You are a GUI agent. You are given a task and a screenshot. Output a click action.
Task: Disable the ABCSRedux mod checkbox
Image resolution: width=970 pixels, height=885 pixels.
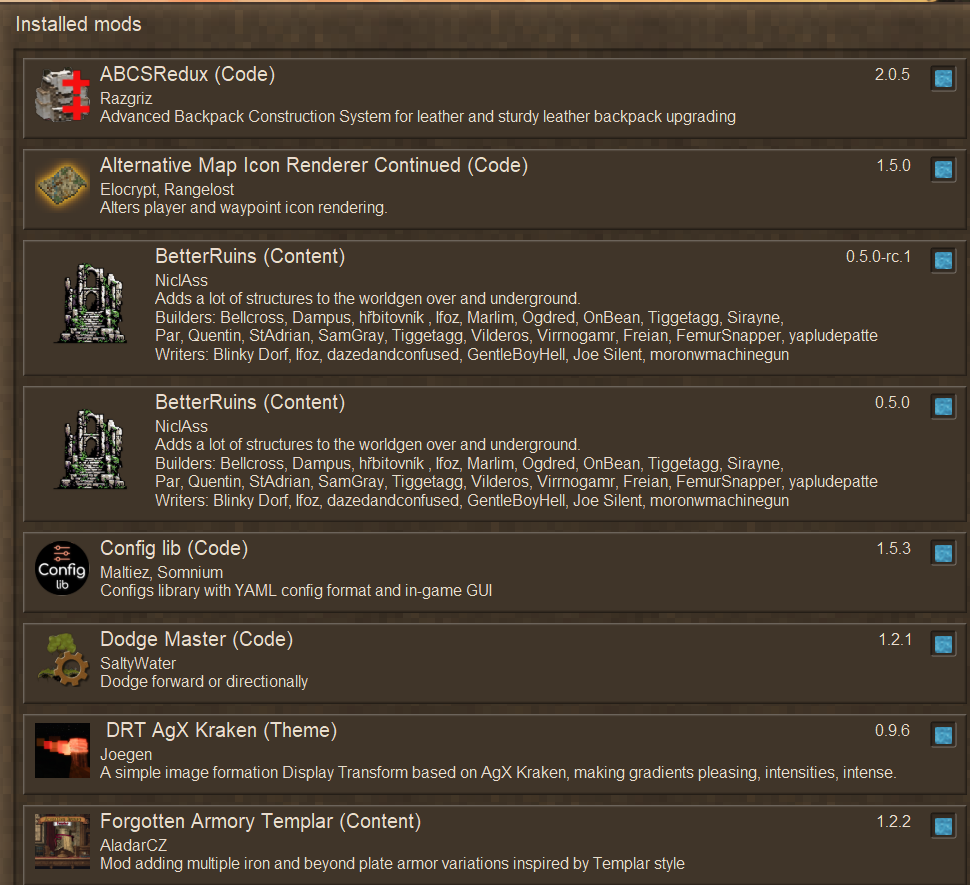tap(943, 79)
